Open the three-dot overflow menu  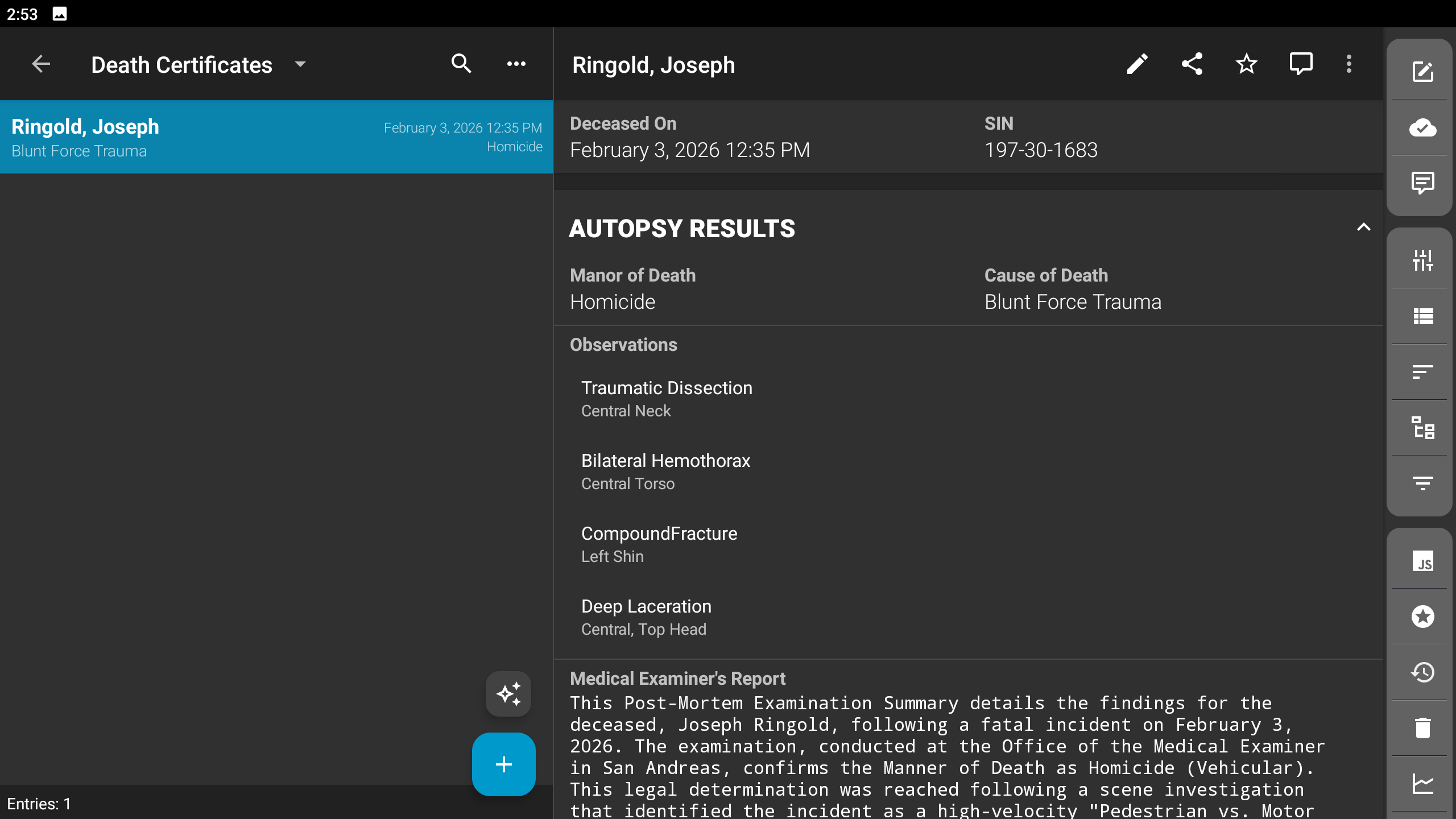[1349, 64]
